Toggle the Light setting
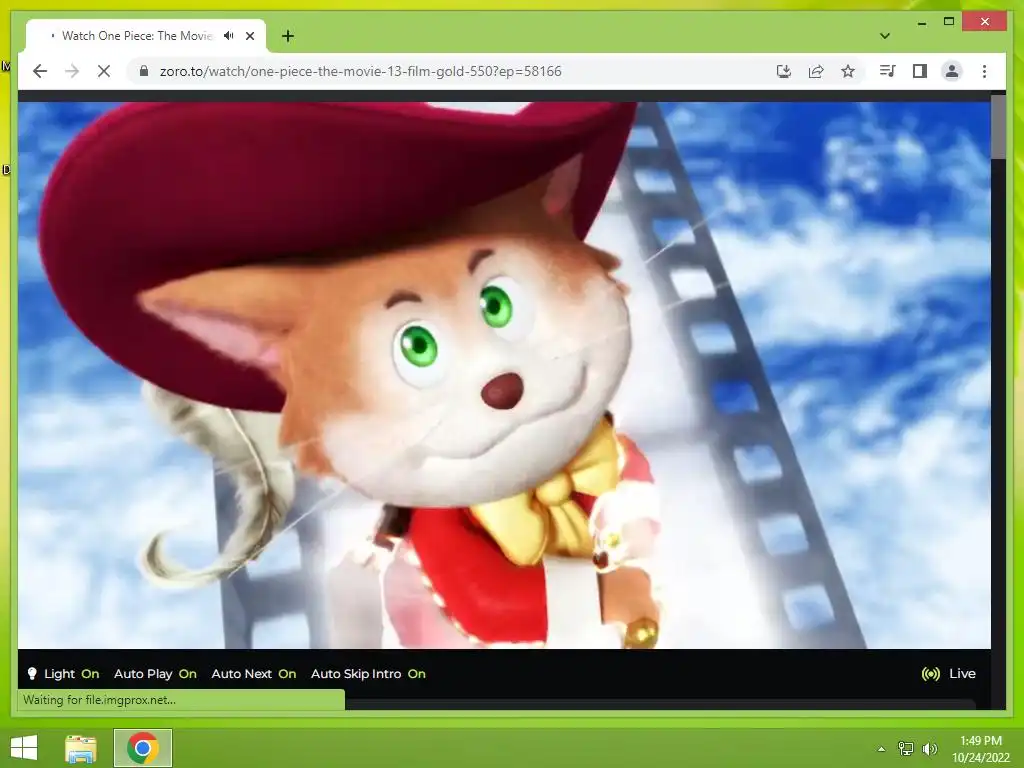The image size is (1024, 768). (x=63, y=674)
